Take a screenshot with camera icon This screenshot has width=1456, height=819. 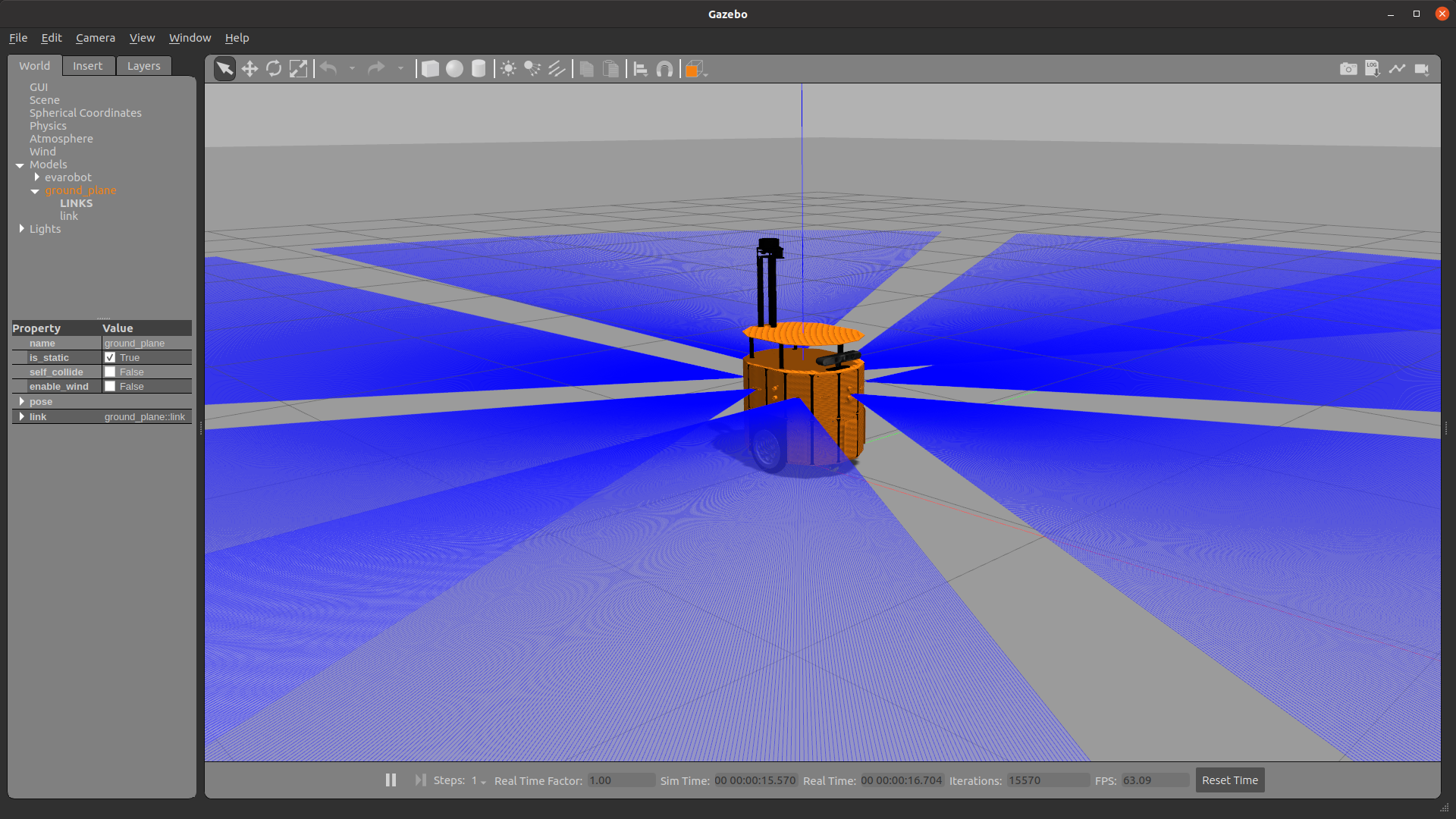tap(1348, 69)
